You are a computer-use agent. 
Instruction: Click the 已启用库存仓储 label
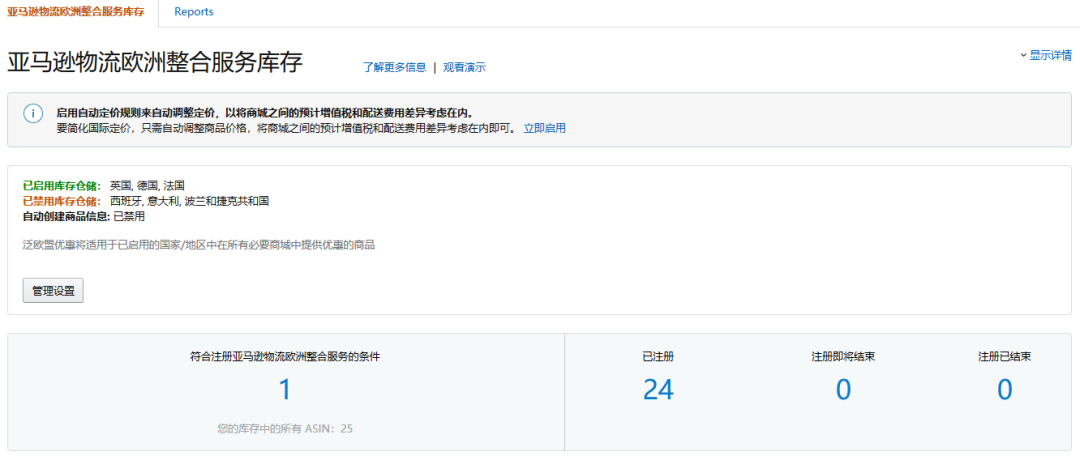coord(62,185)
